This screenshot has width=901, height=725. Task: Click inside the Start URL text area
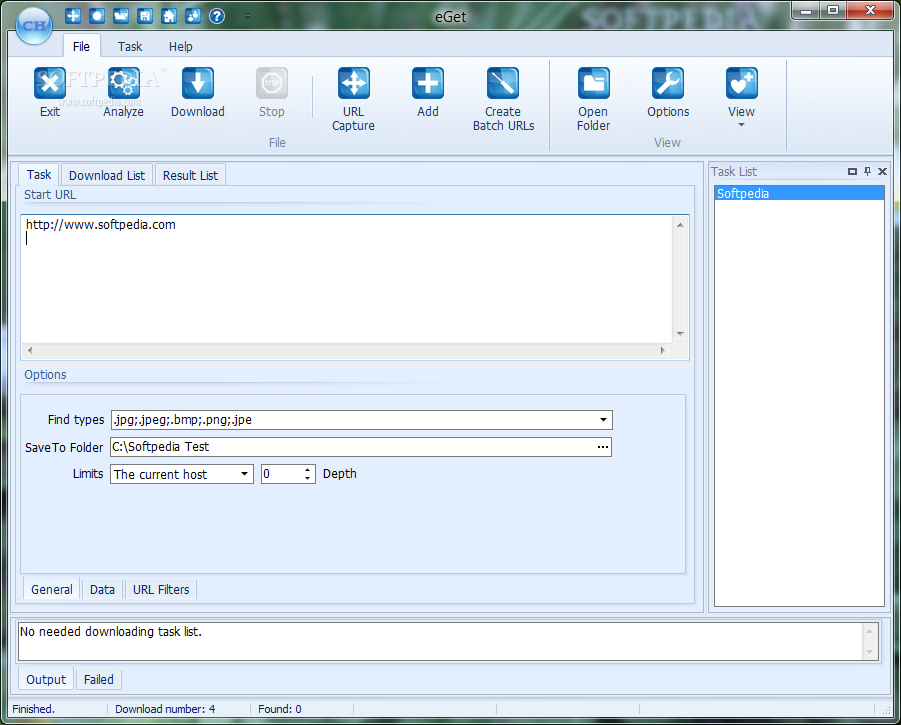pyautogui.click(x=347, y=279)
